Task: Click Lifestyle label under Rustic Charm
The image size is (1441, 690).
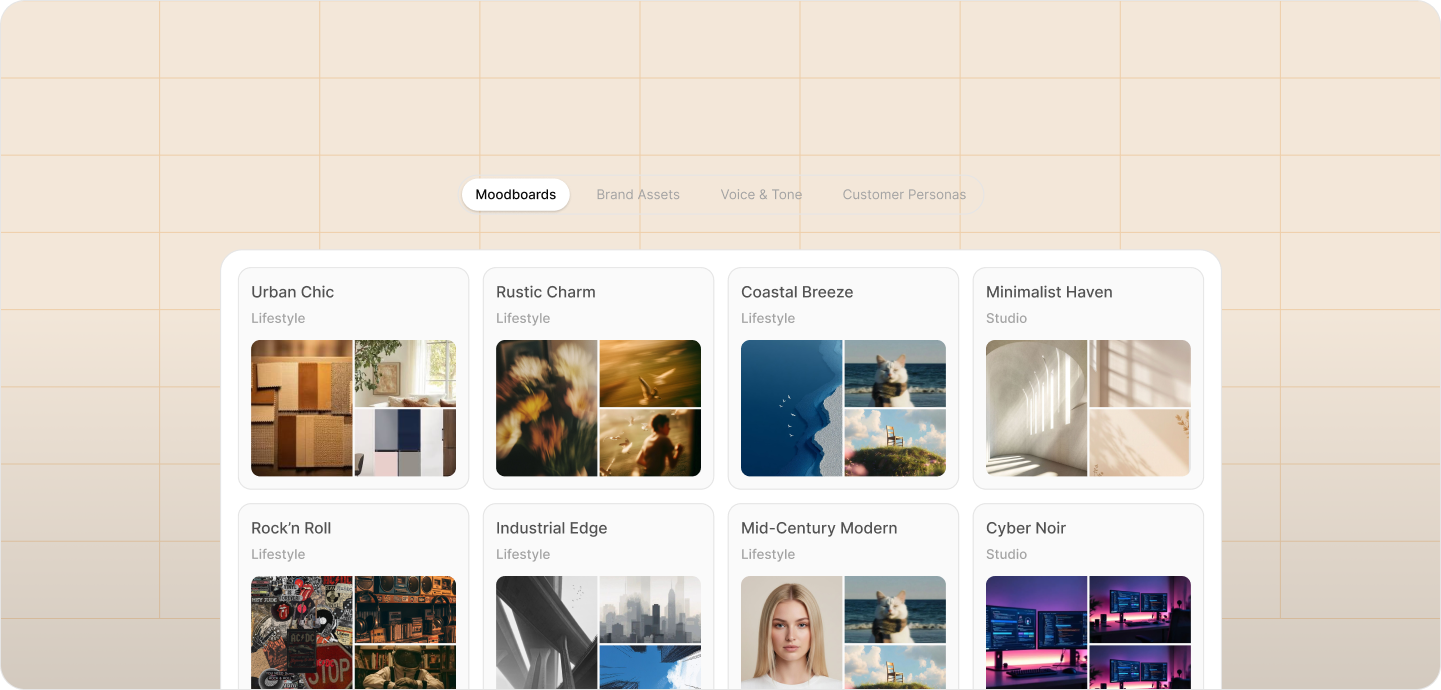Action: pos(523,318)
